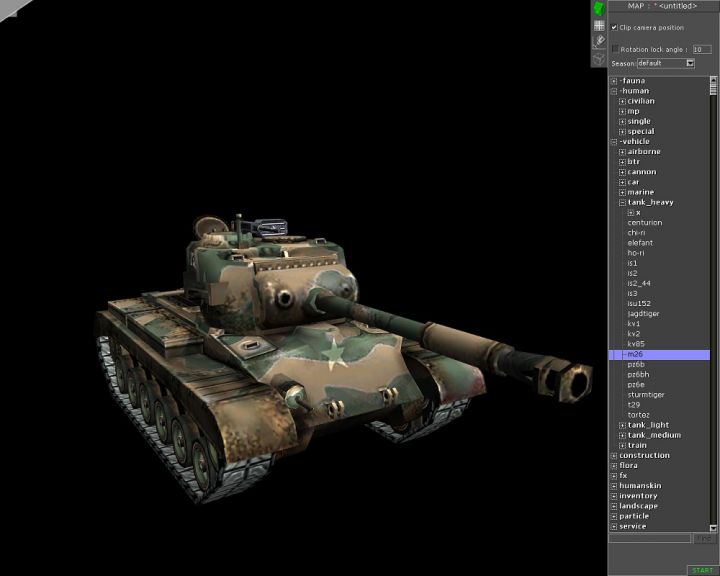Select the centurion tank entry
The image size is (720, 576).
tap(644, 223)
